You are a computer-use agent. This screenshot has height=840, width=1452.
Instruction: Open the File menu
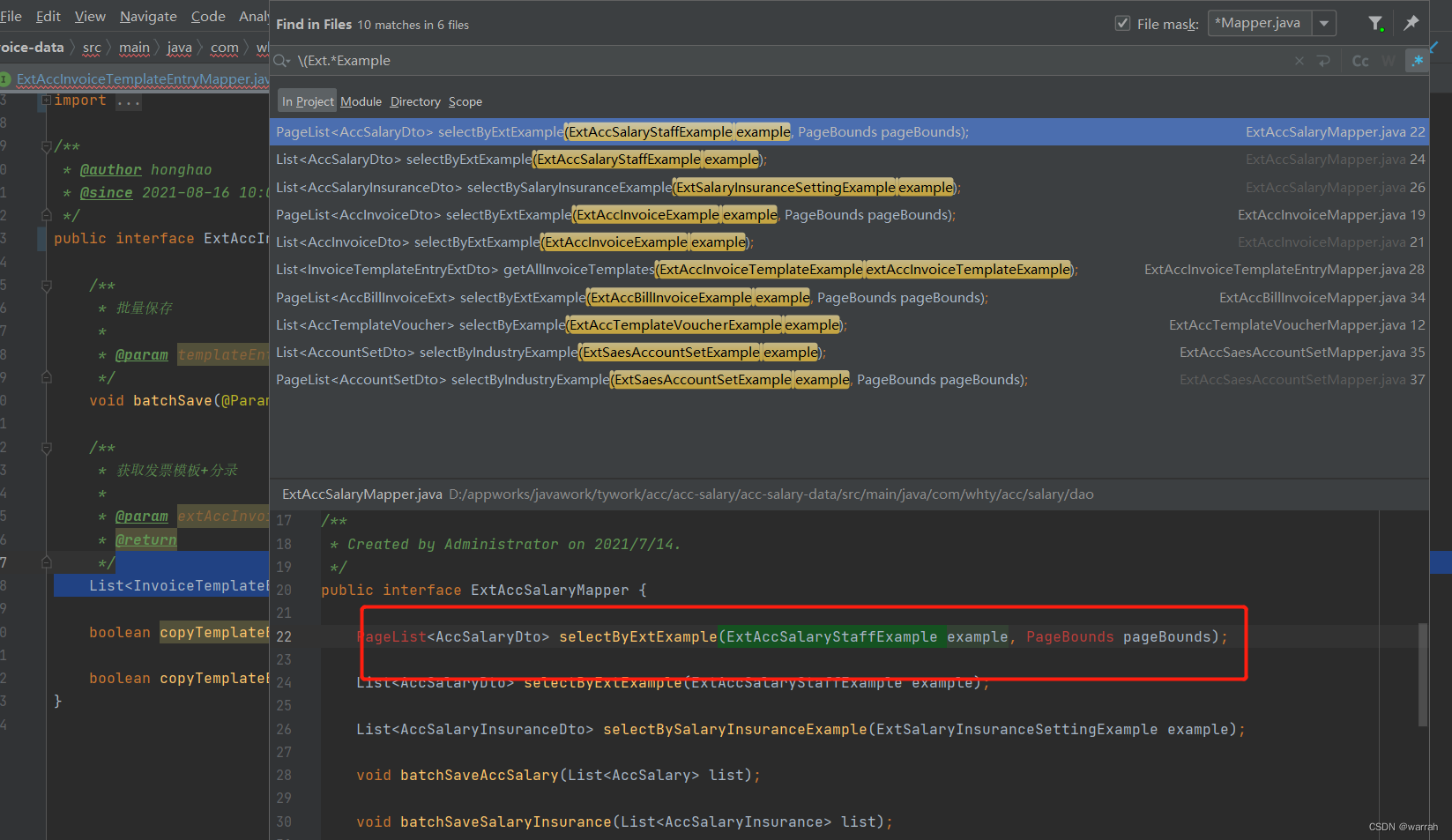[11, 16]
